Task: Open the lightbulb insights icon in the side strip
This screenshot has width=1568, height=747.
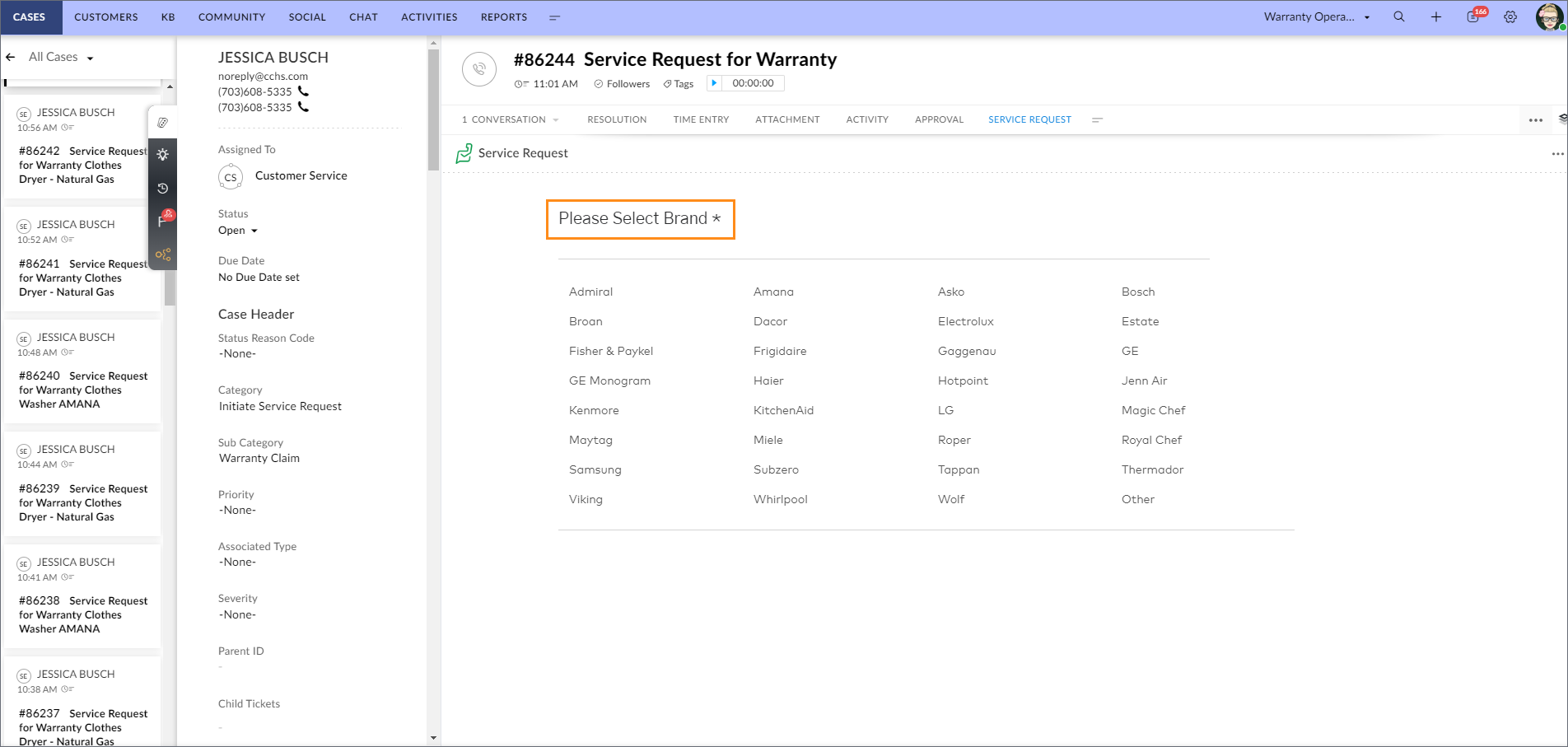Action: 163,155
